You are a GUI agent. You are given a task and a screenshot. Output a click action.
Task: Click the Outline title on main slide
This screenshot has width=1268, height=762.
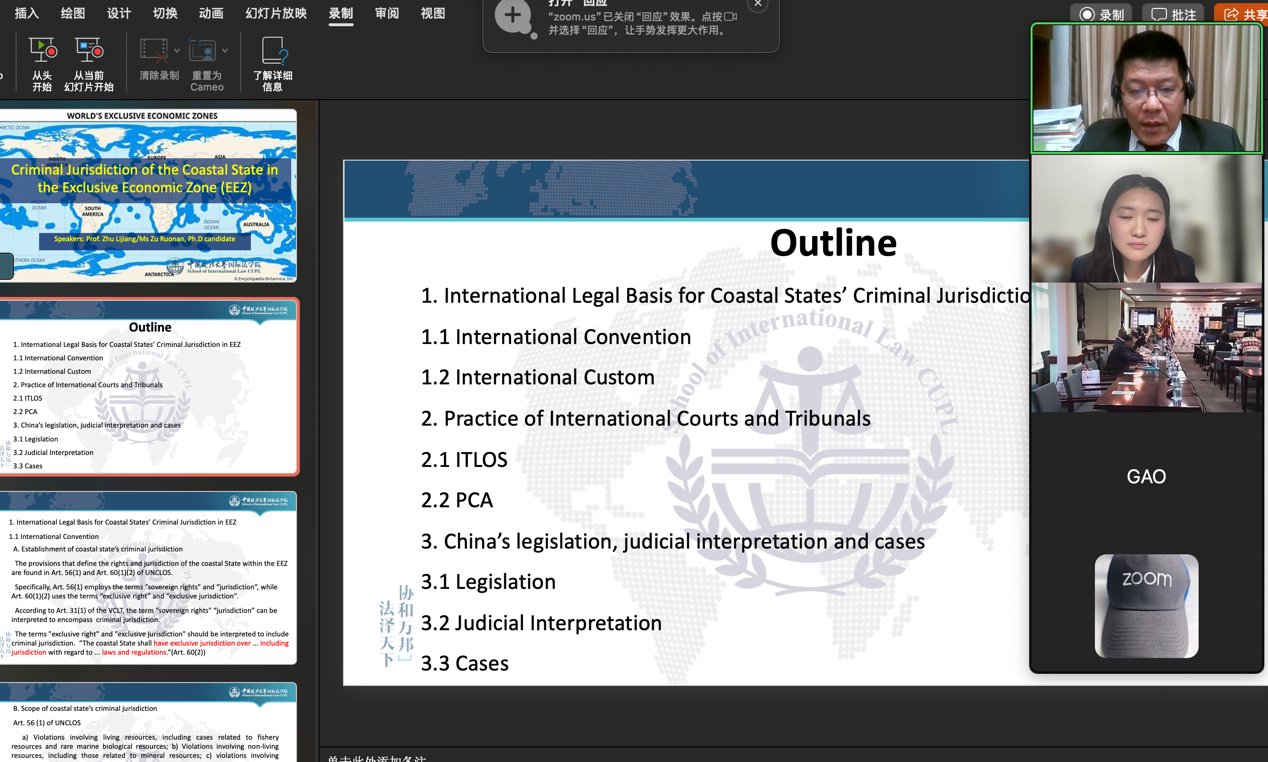(x=832, y=243)
